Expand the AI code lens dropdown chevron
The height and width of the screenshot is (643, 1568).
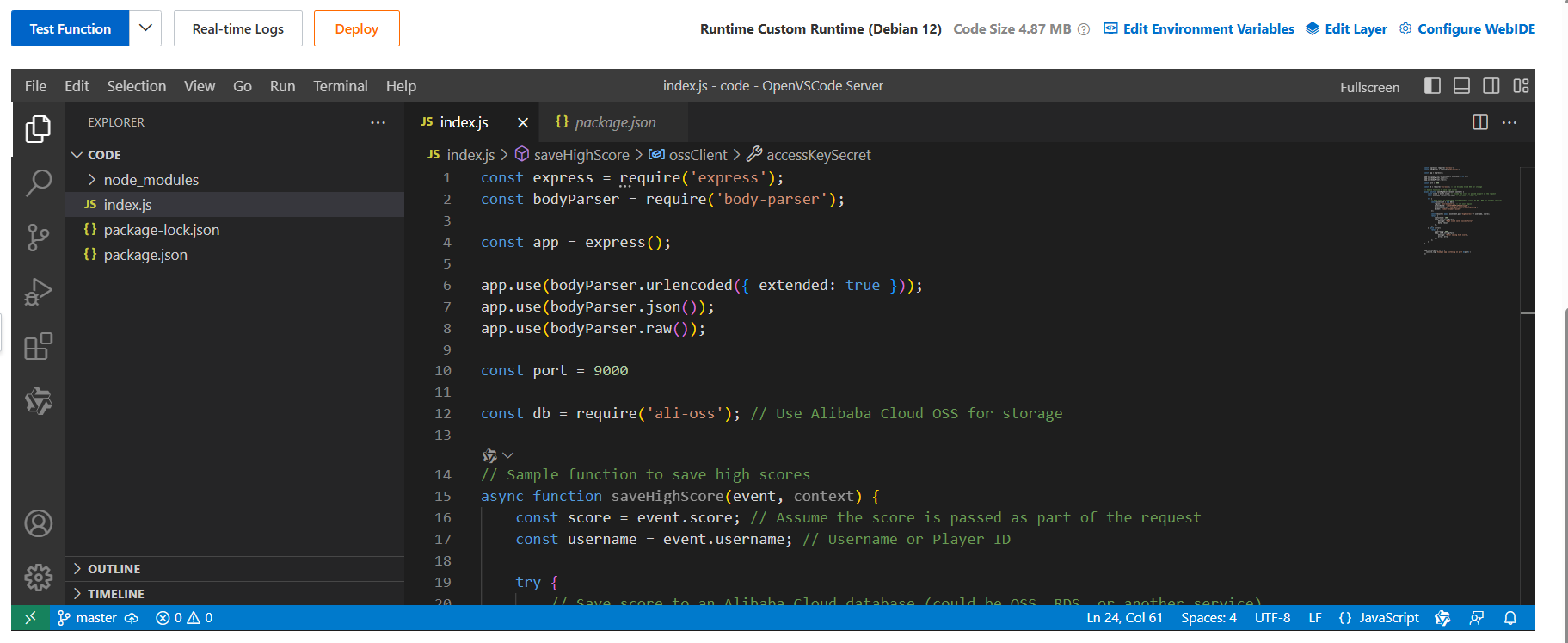coord(507,455)
